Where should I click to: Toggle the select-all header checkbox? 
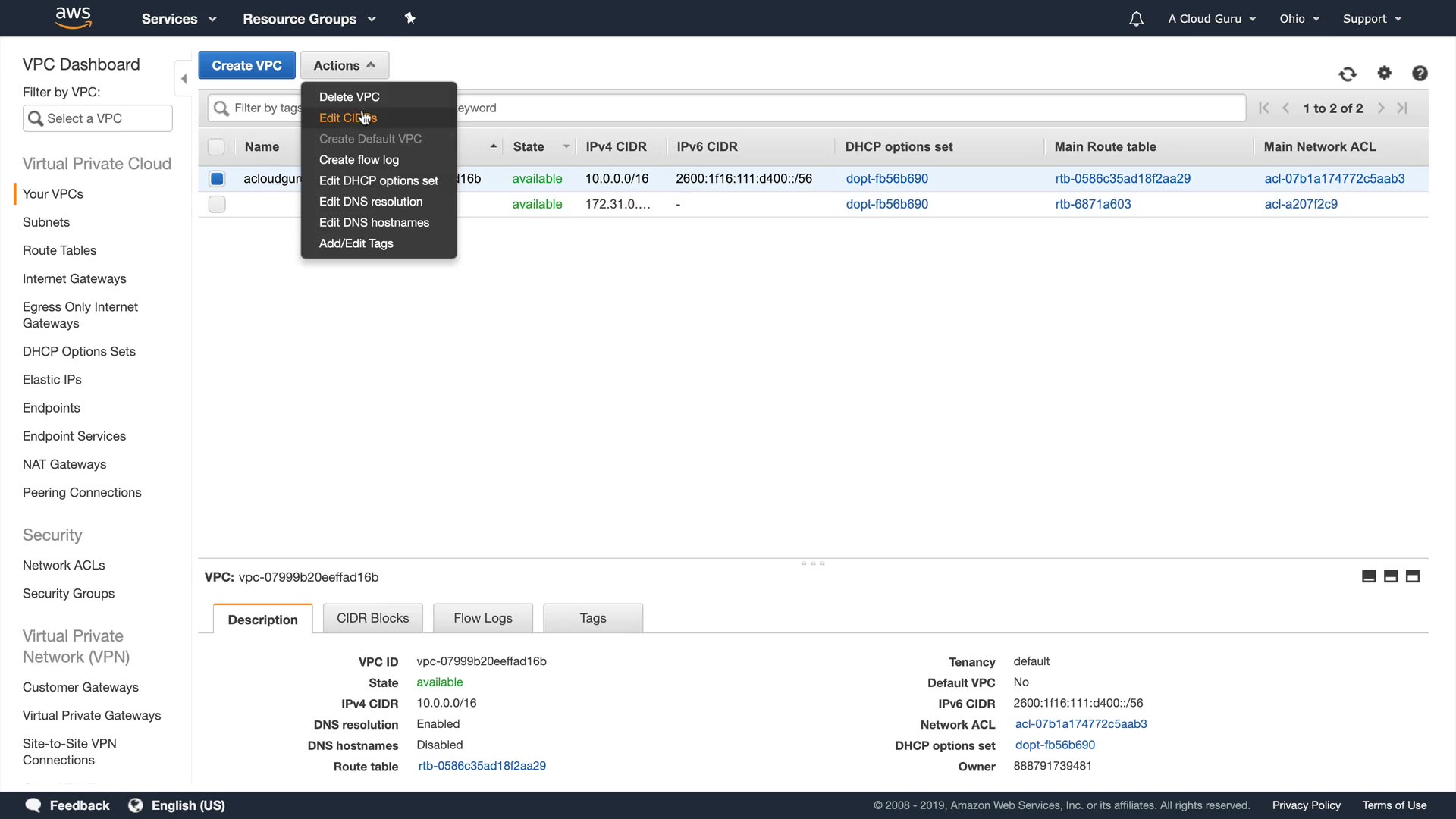pos(216,147)
